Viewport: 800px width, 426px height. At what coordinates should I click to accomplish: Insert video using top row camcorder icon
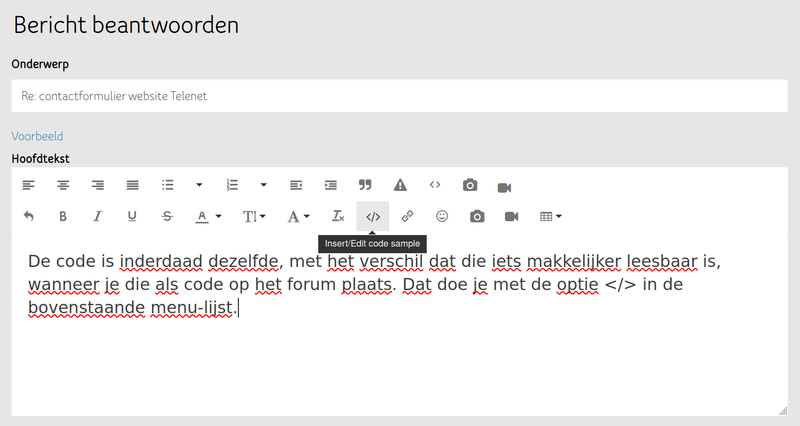(x=505, y=188)
